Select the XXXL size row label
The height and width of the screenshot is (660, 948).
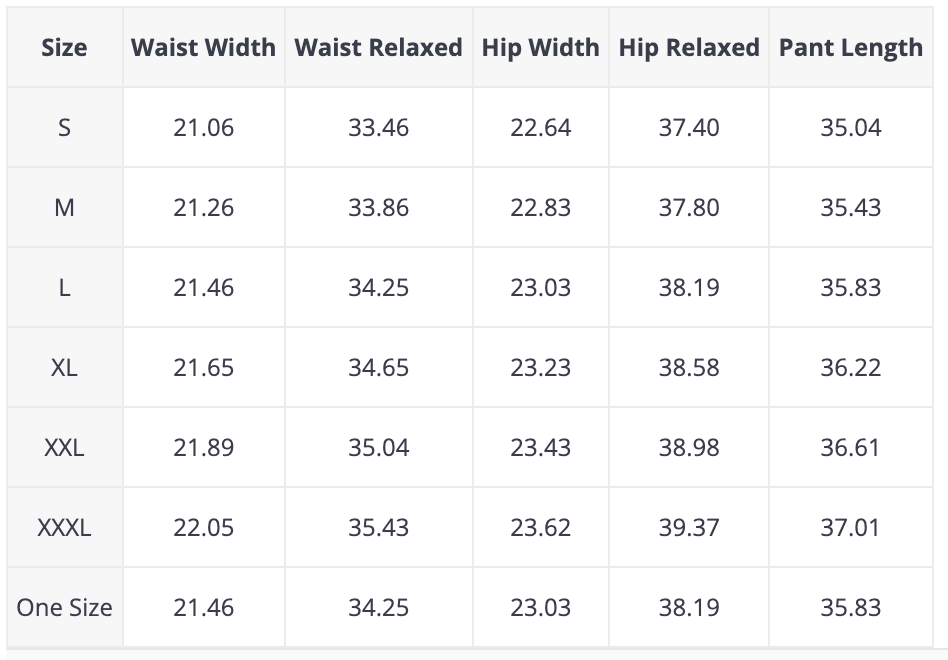pos(64,527)
